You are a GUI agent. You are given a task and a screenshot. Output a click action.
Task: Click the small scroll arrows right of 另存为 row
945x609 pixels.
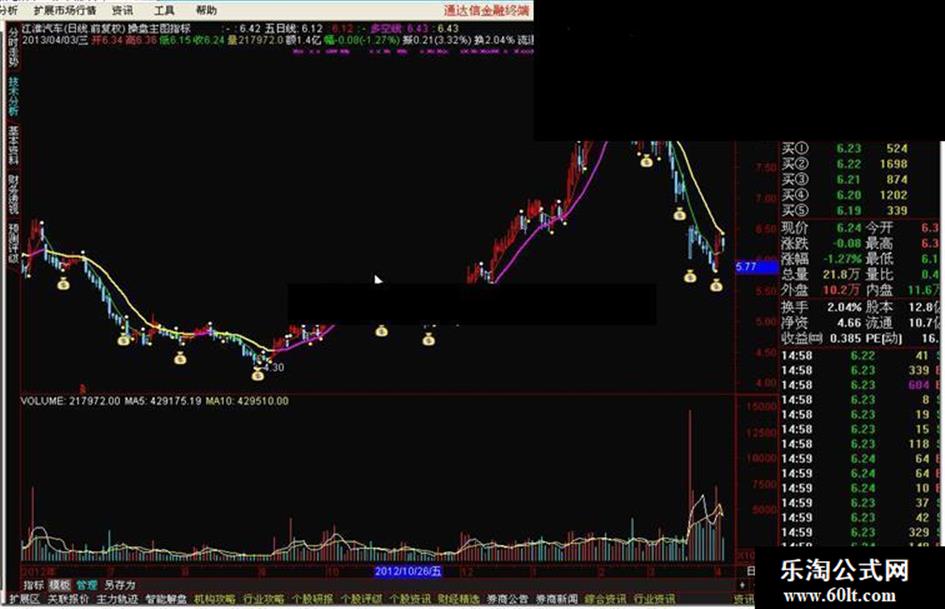tap(742, 585)
